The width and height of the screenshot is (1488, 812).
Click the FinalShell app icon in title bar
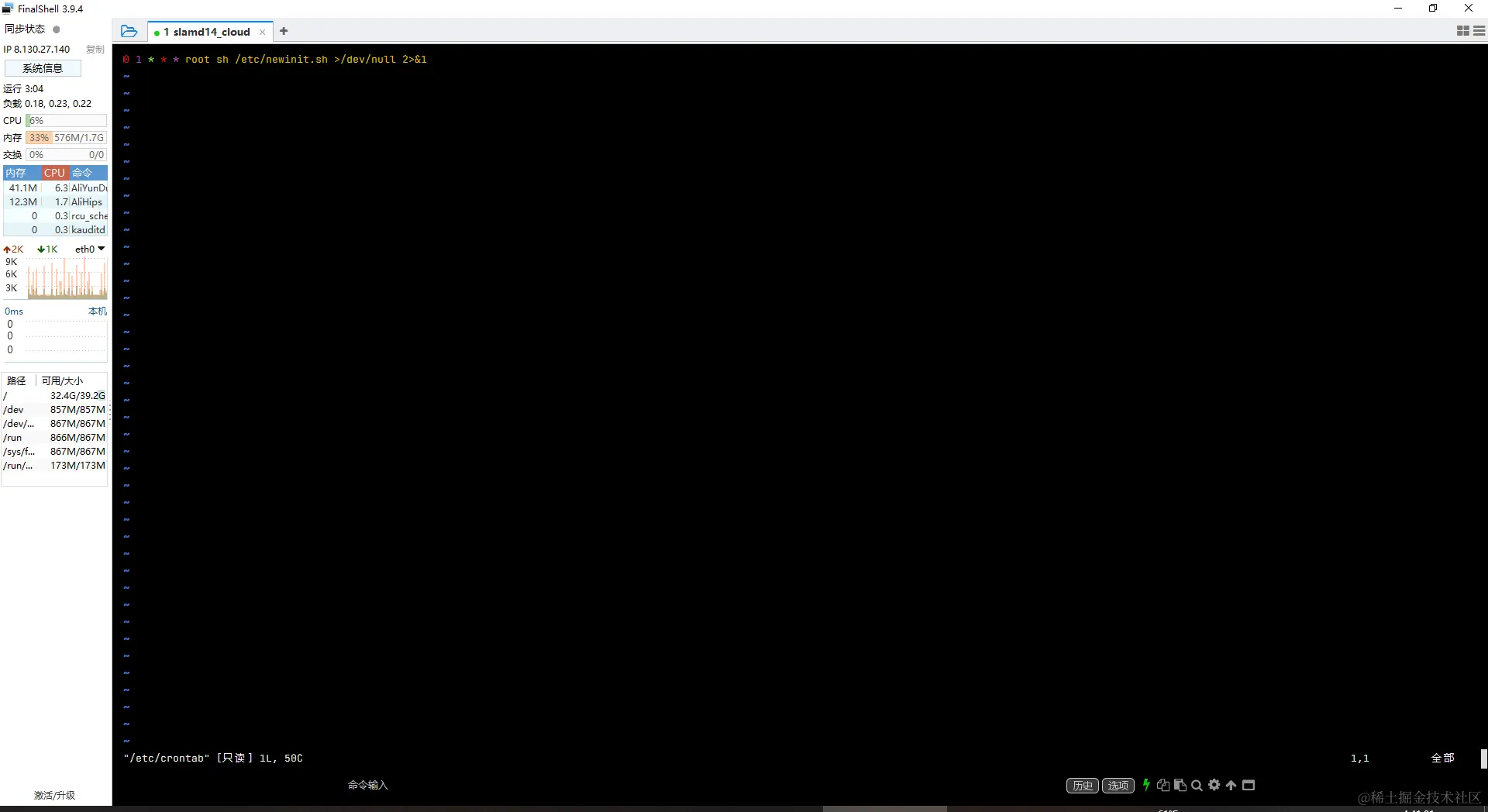click(8, 9)
